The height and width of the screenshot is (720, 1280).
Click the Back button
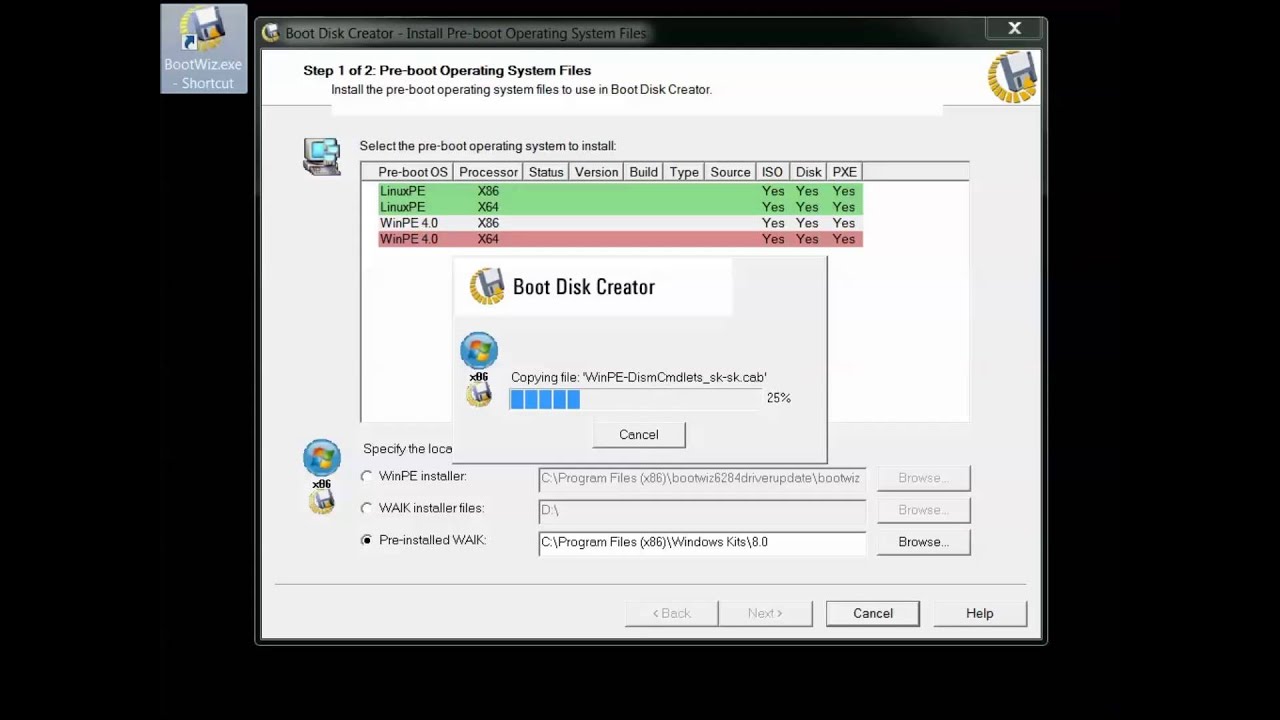(x=672, y=614)
